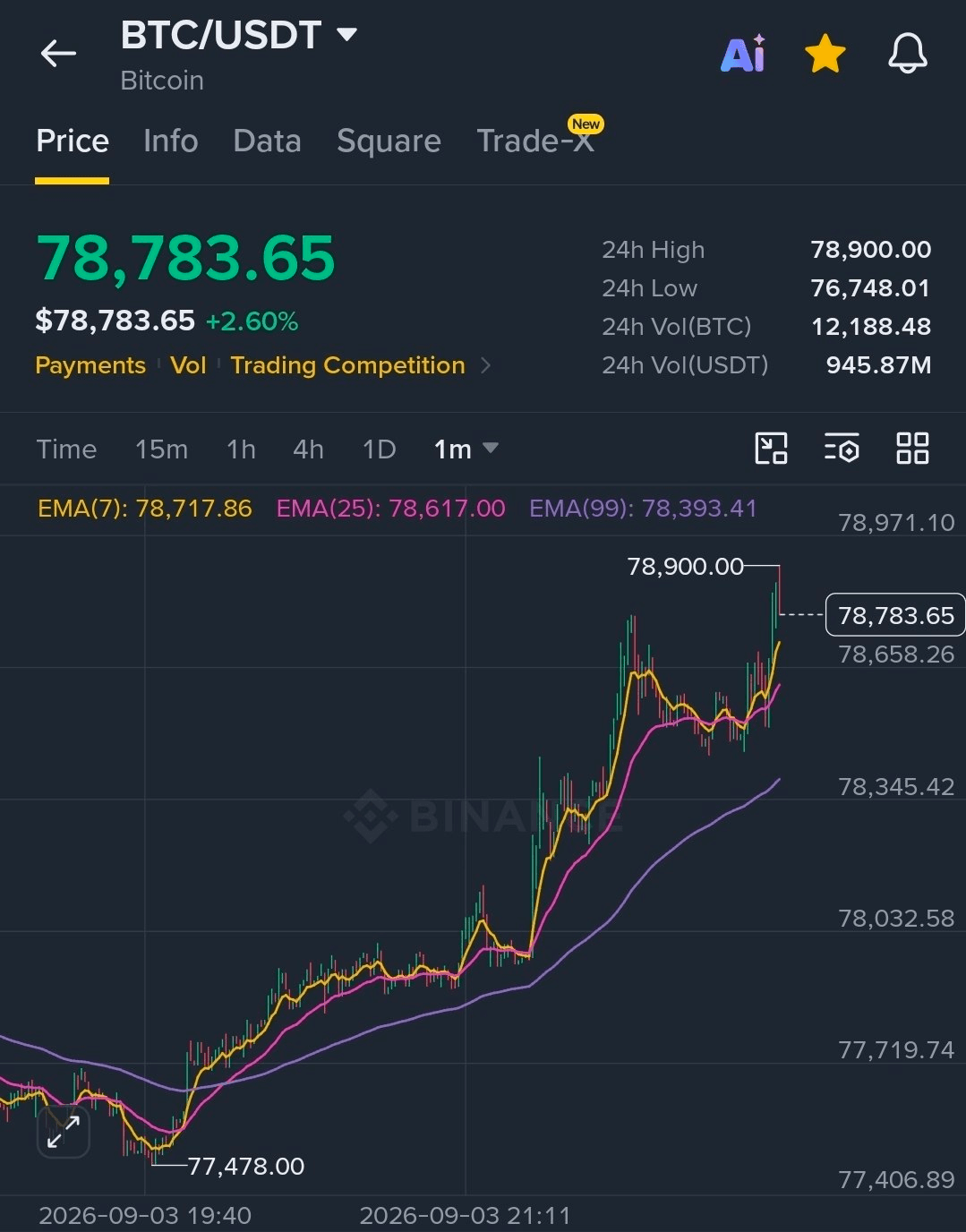The image size is (966, 1232).
Task: Open the AI assistant icon
Action: (x=743, y=54)
